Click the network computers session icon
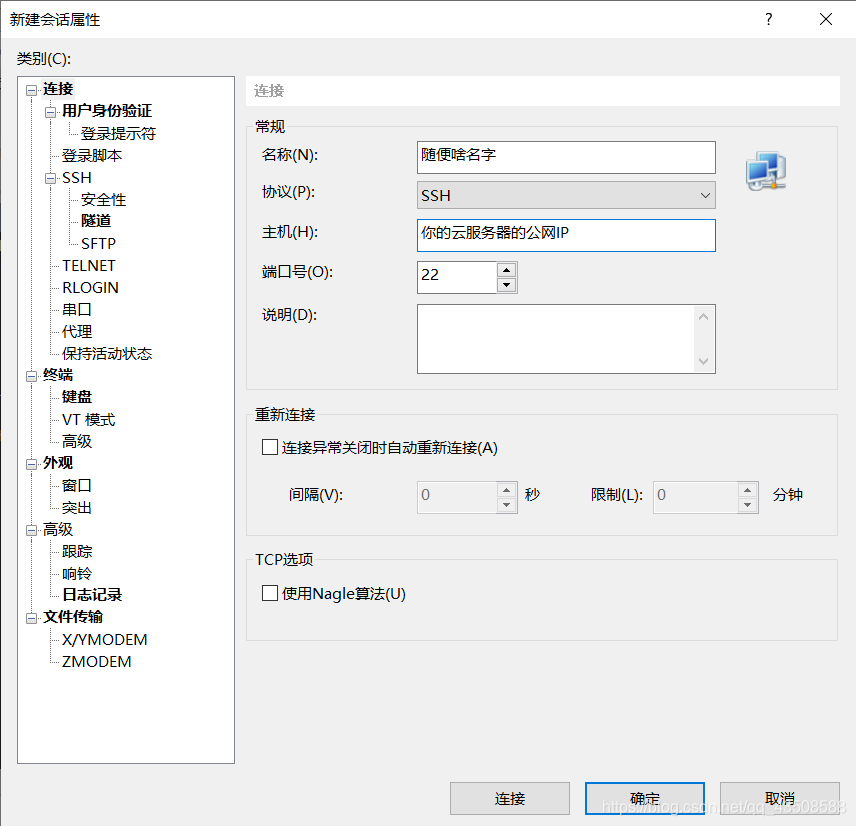The image size is (856, 826). (x=766, y=171)
